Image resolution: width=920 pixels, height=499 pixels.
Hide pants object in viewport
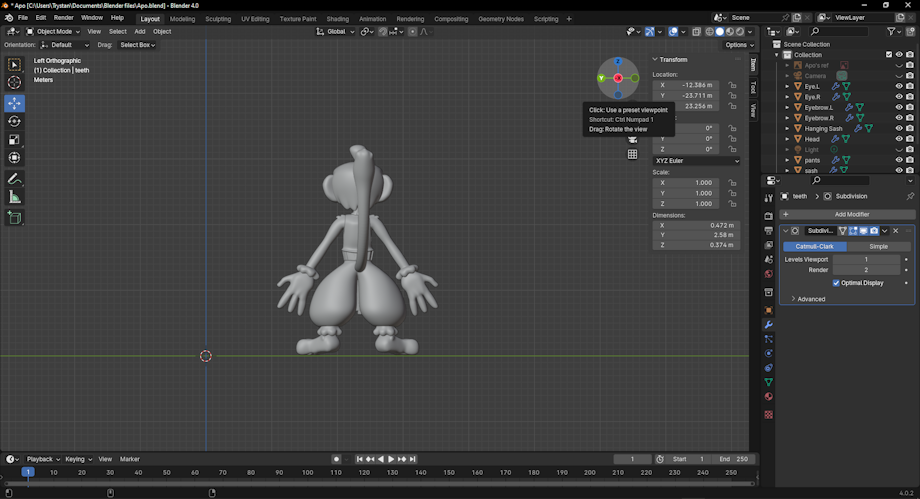pos(899,160)
